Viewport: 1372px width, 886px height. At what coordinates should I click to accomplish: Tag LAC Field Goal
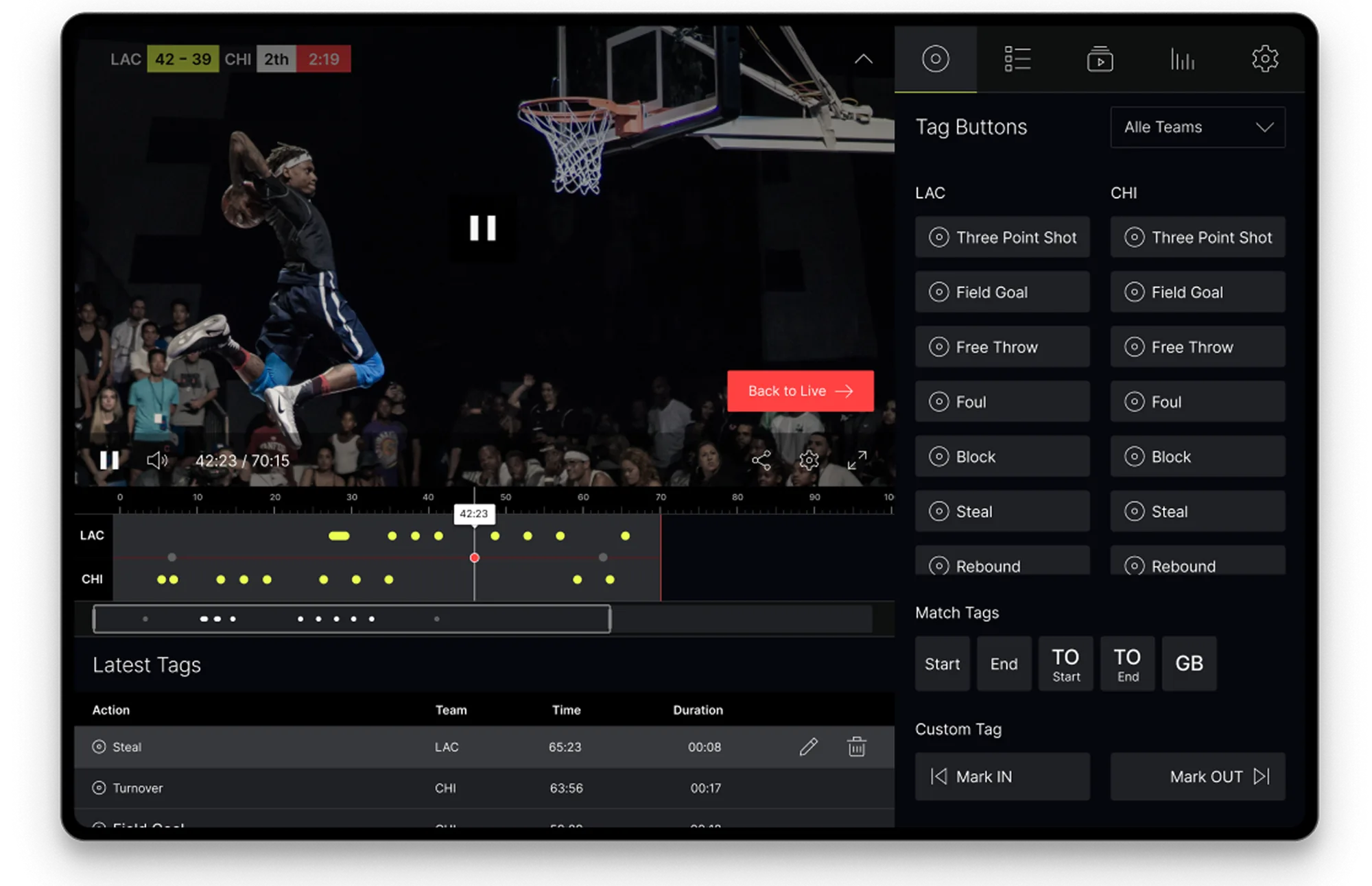coord(1002,292)
